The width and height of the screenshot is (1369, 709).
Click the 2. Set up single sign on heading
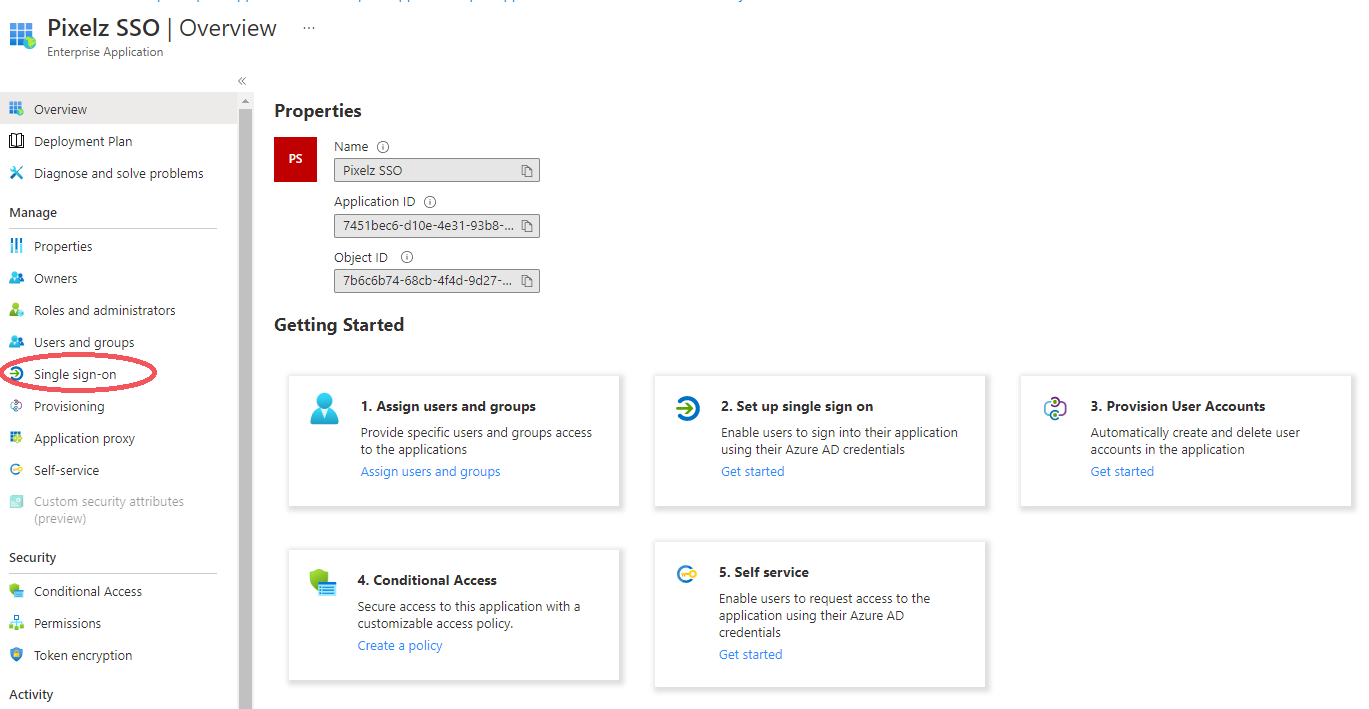click(x=797, y=407)
